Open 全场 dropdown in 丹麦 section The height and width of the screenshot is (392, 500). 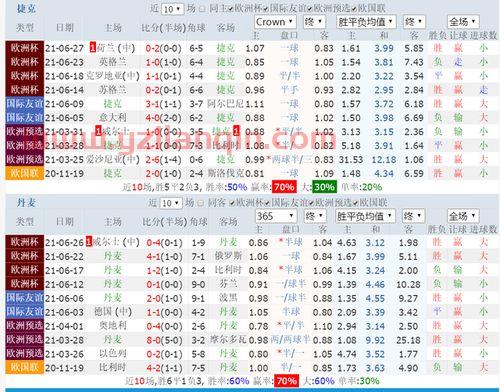pos(463,216)
